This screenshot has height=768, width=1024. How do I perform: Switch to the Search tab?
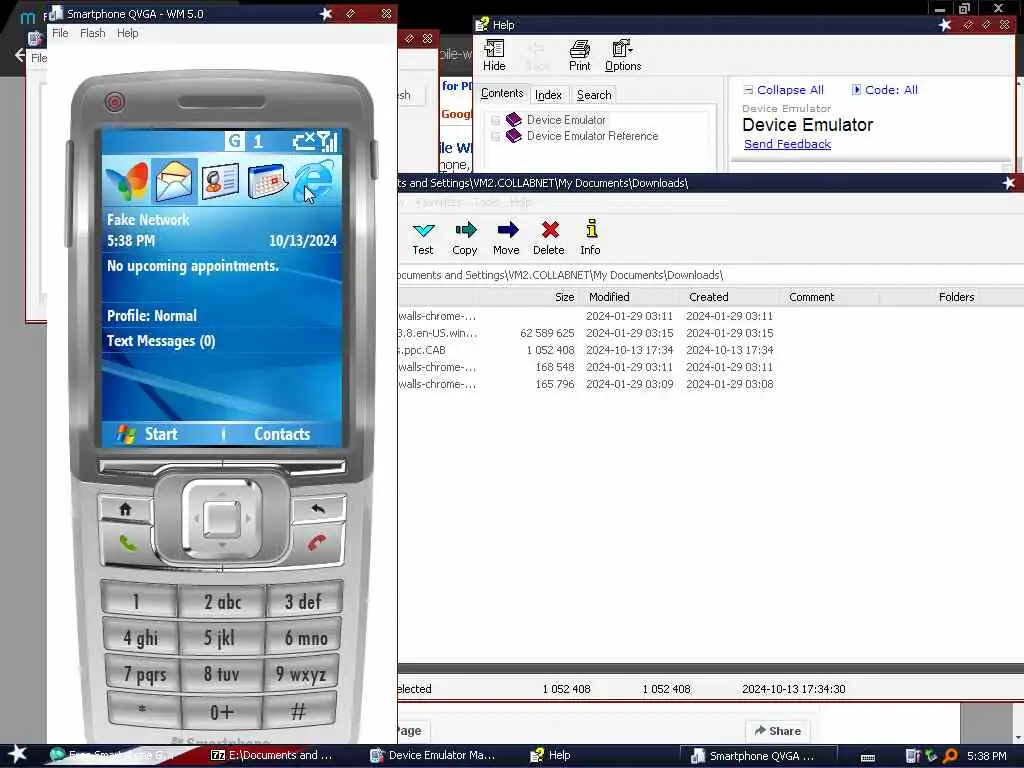pos(594,95)
